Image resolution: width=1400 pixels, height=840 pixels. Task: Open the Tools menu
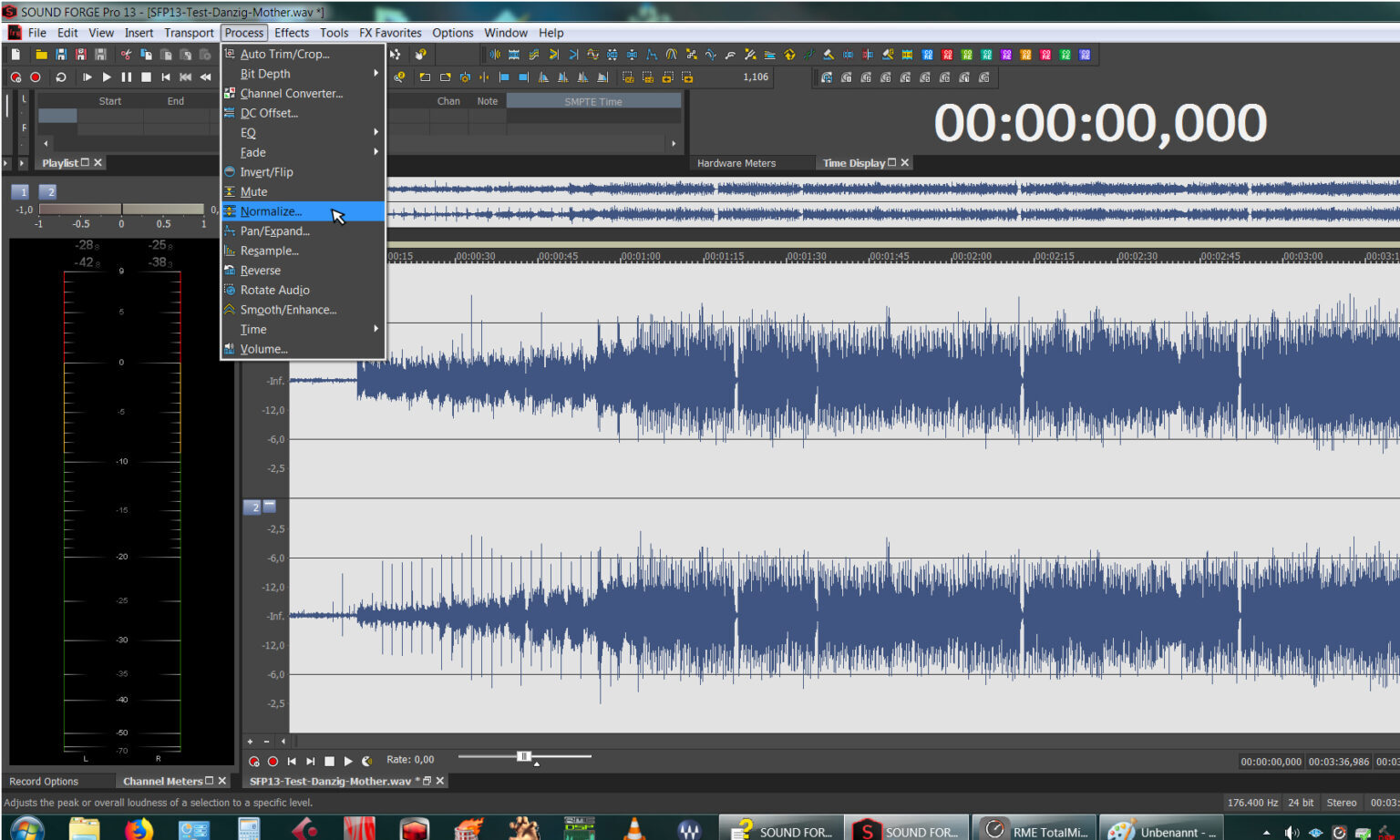[x=335, y=33]
